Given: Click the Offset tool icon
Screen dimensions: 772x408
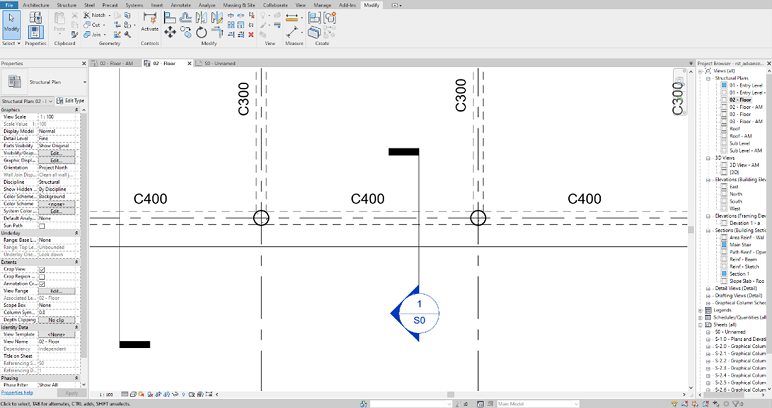Looking at the screenshot, I should (186, 18).
